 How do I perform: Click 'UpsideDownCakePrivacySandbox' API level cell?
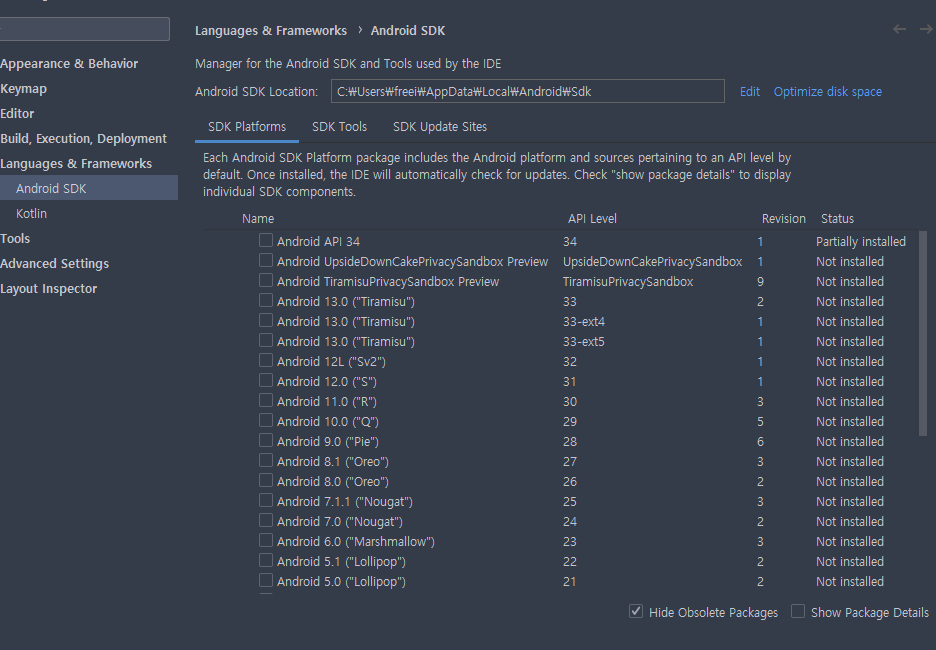652,261
